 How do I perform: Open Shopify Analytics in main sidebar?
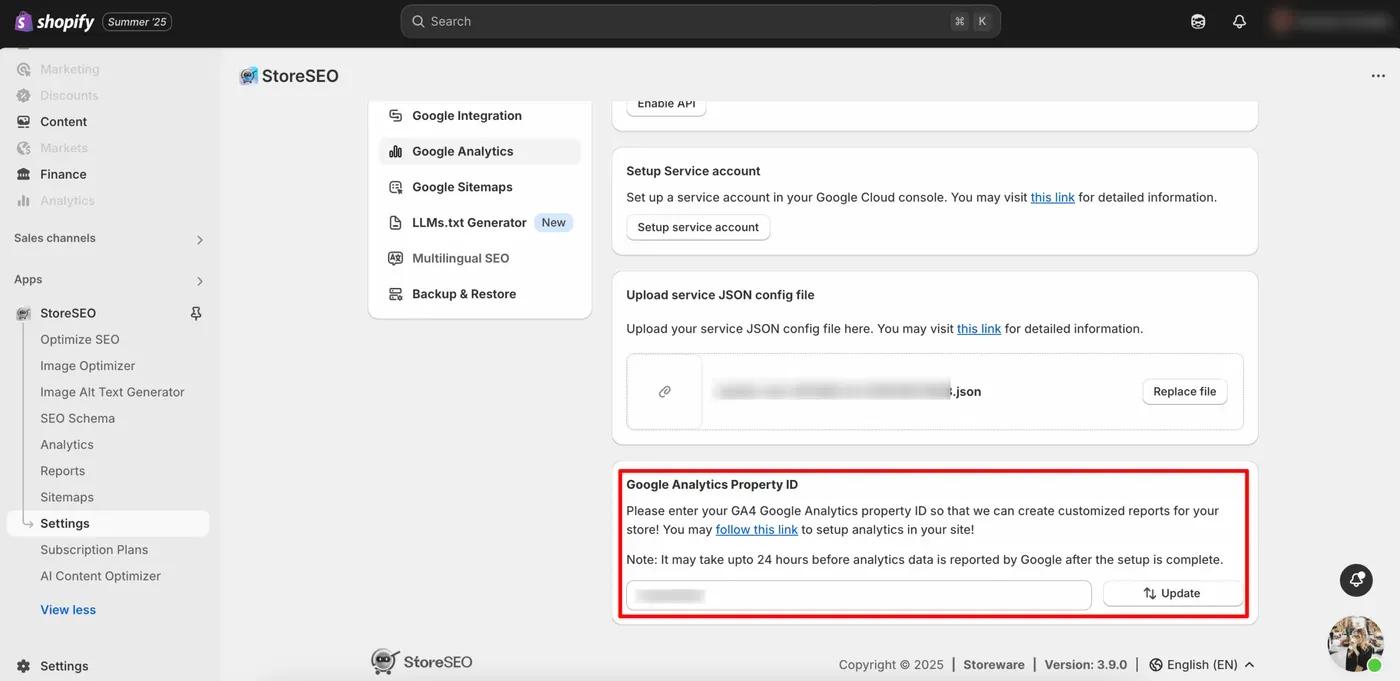click(x=67, y=200)
